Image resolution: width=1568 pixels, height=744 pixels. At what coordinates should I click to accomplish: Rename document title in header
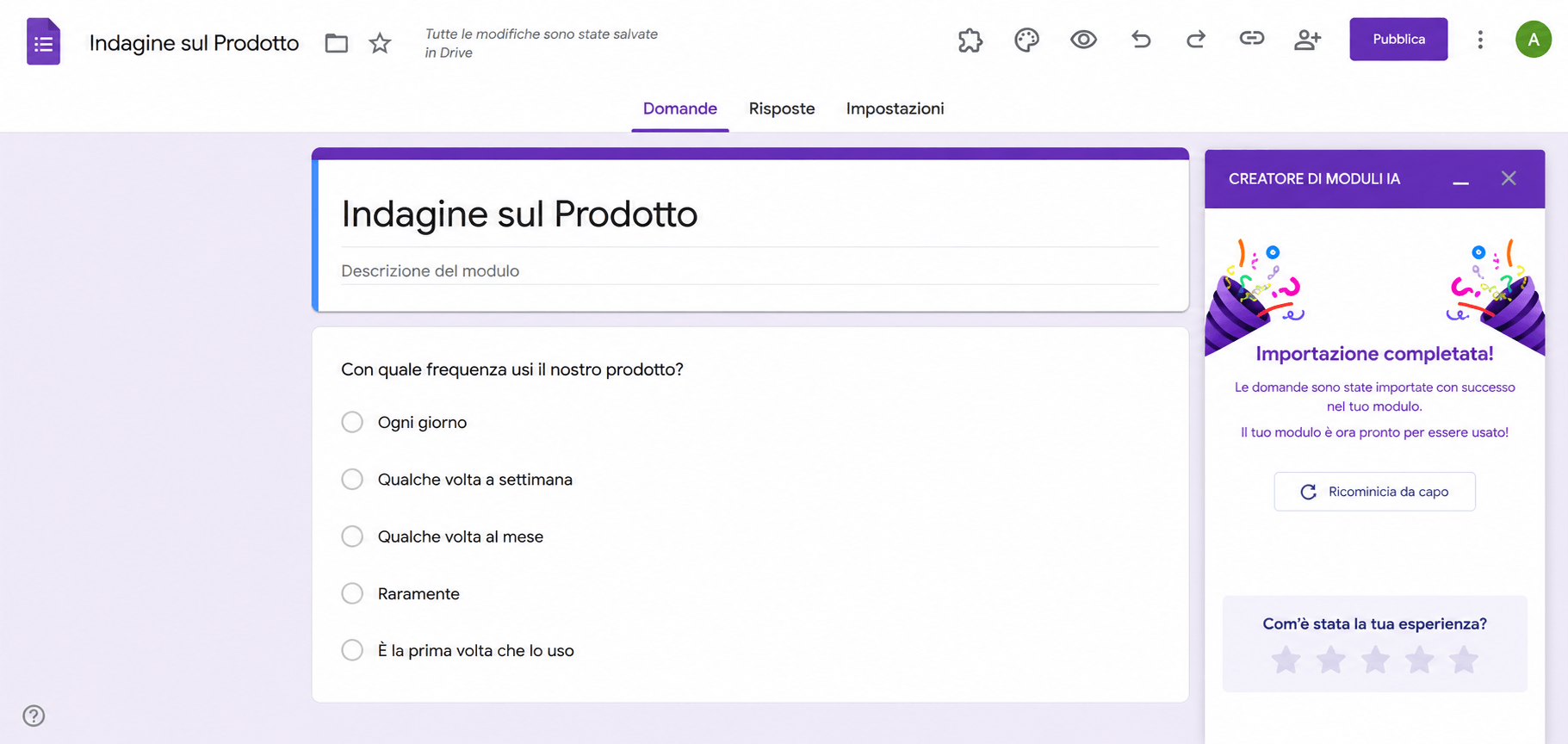[x=194, y=43]
